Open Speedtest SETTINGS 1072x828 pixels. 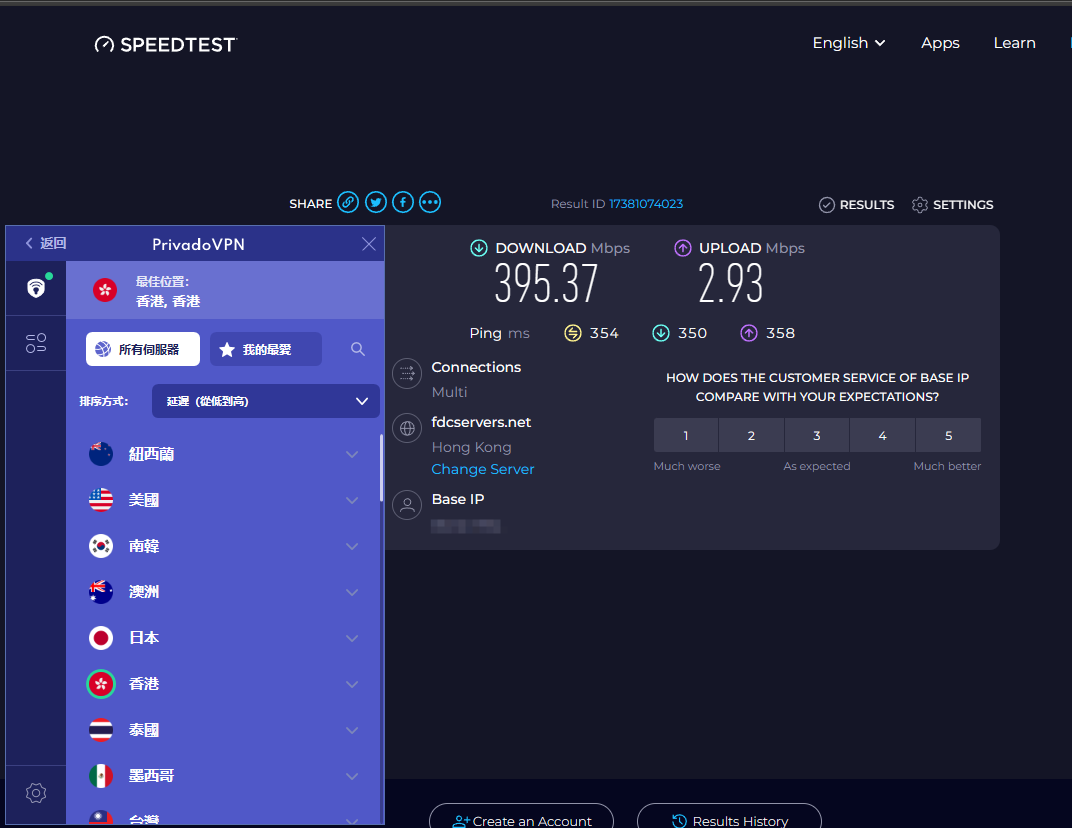[x=952, y=204]
